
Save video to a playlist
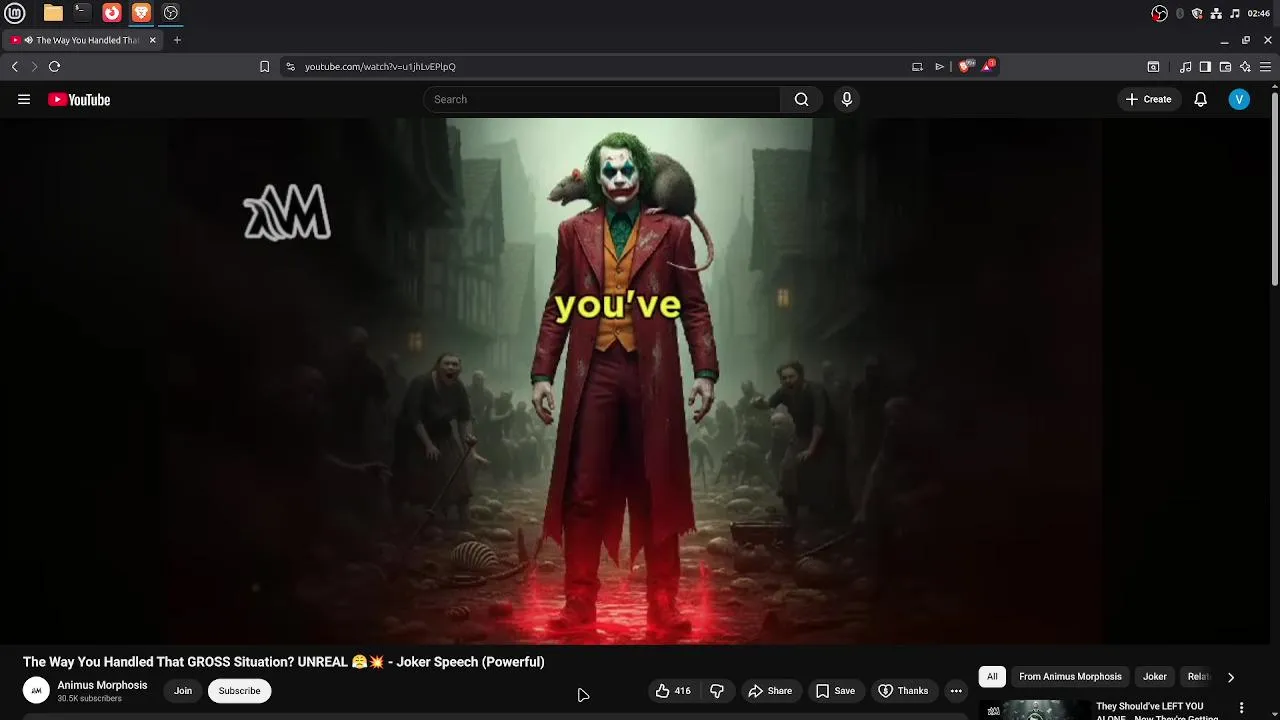[835, 691]
